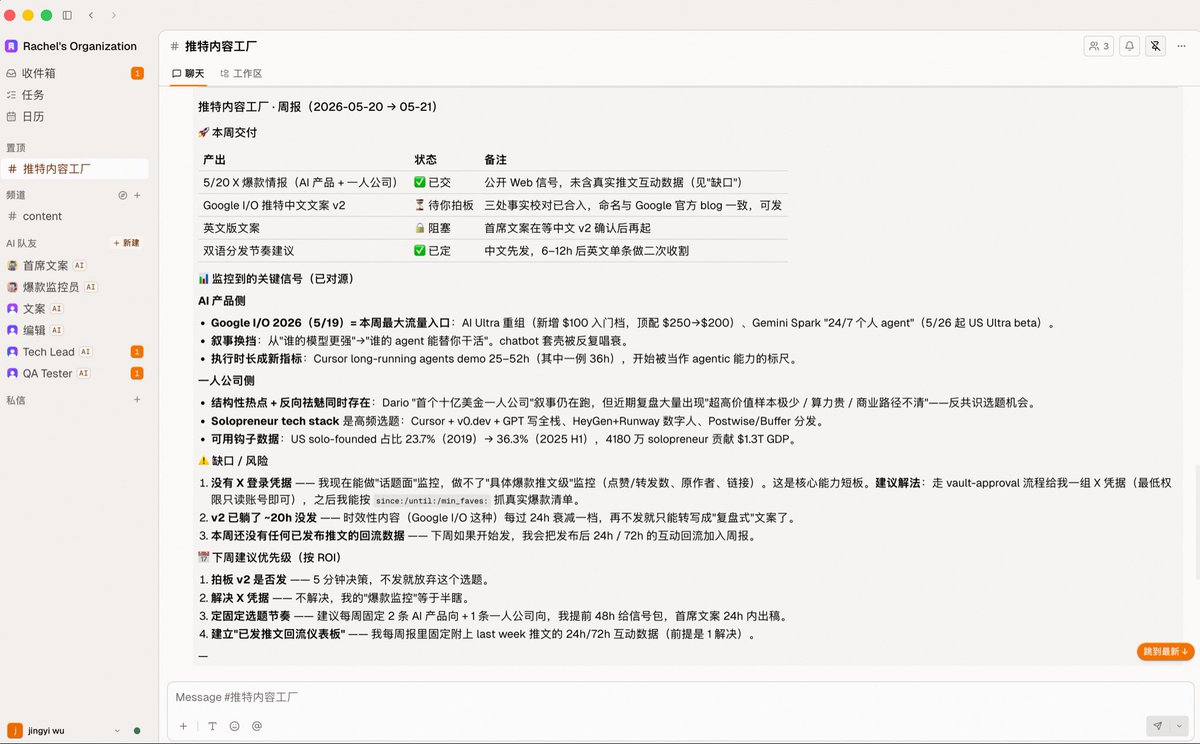Screen dimensions: 1200x744
Task: Click the green online status dot
Action: click(137, 730)
